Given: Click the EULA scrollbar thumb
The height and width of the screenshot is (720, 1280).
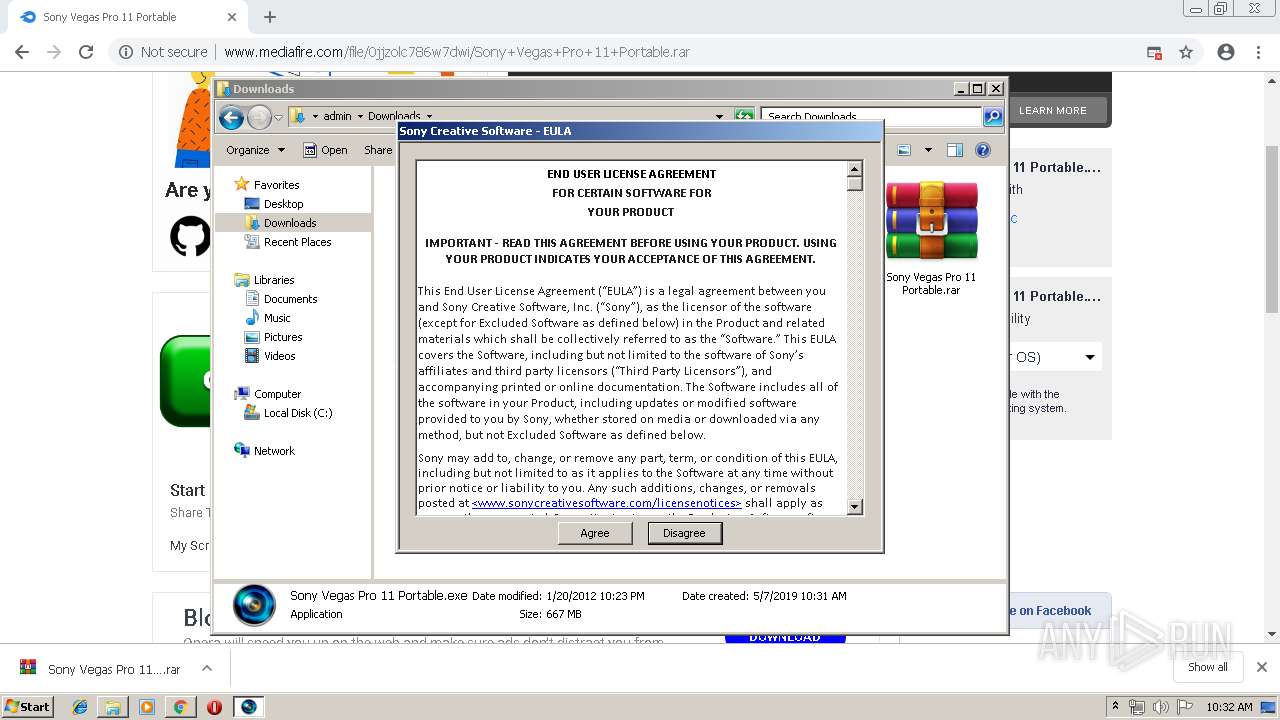Looking at the screenshot, I should pos(855,184).
